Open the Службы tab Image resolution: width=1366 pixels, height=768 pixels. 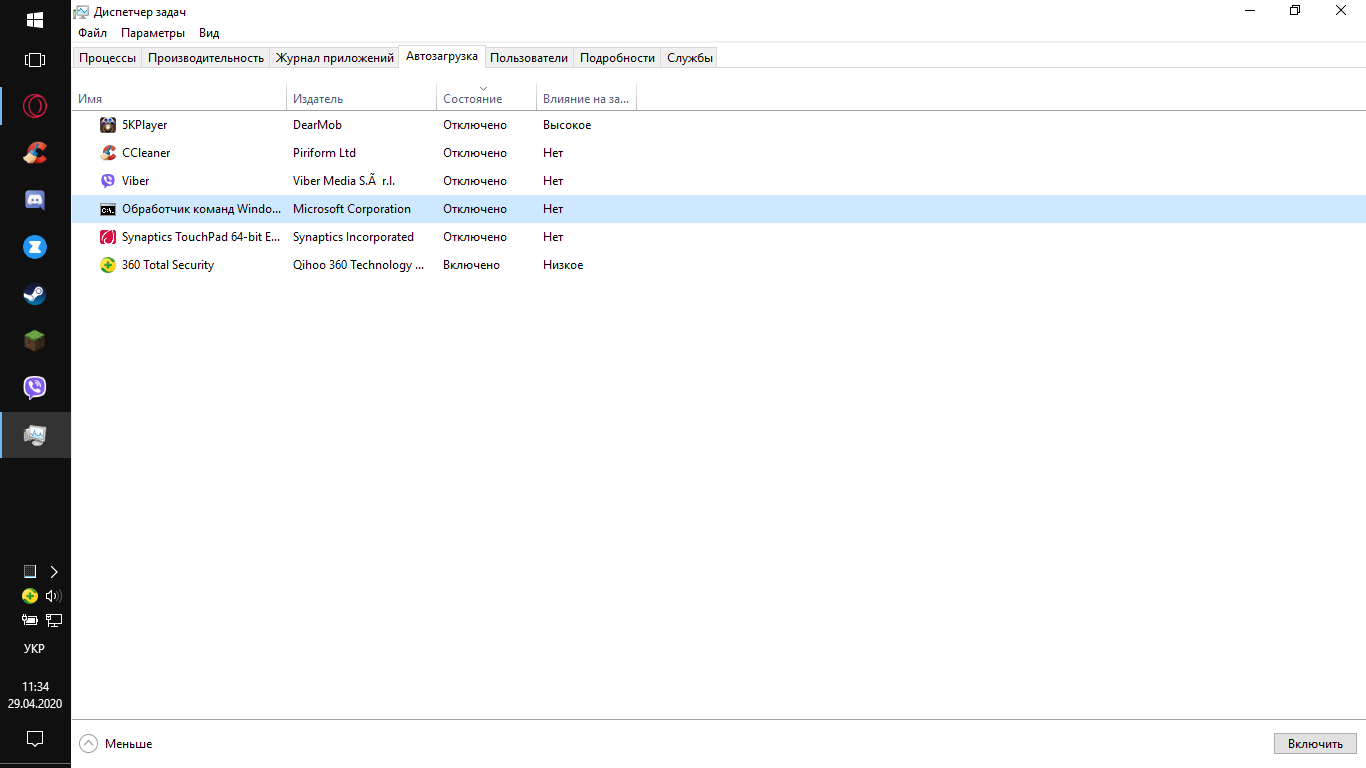point(690,58)
